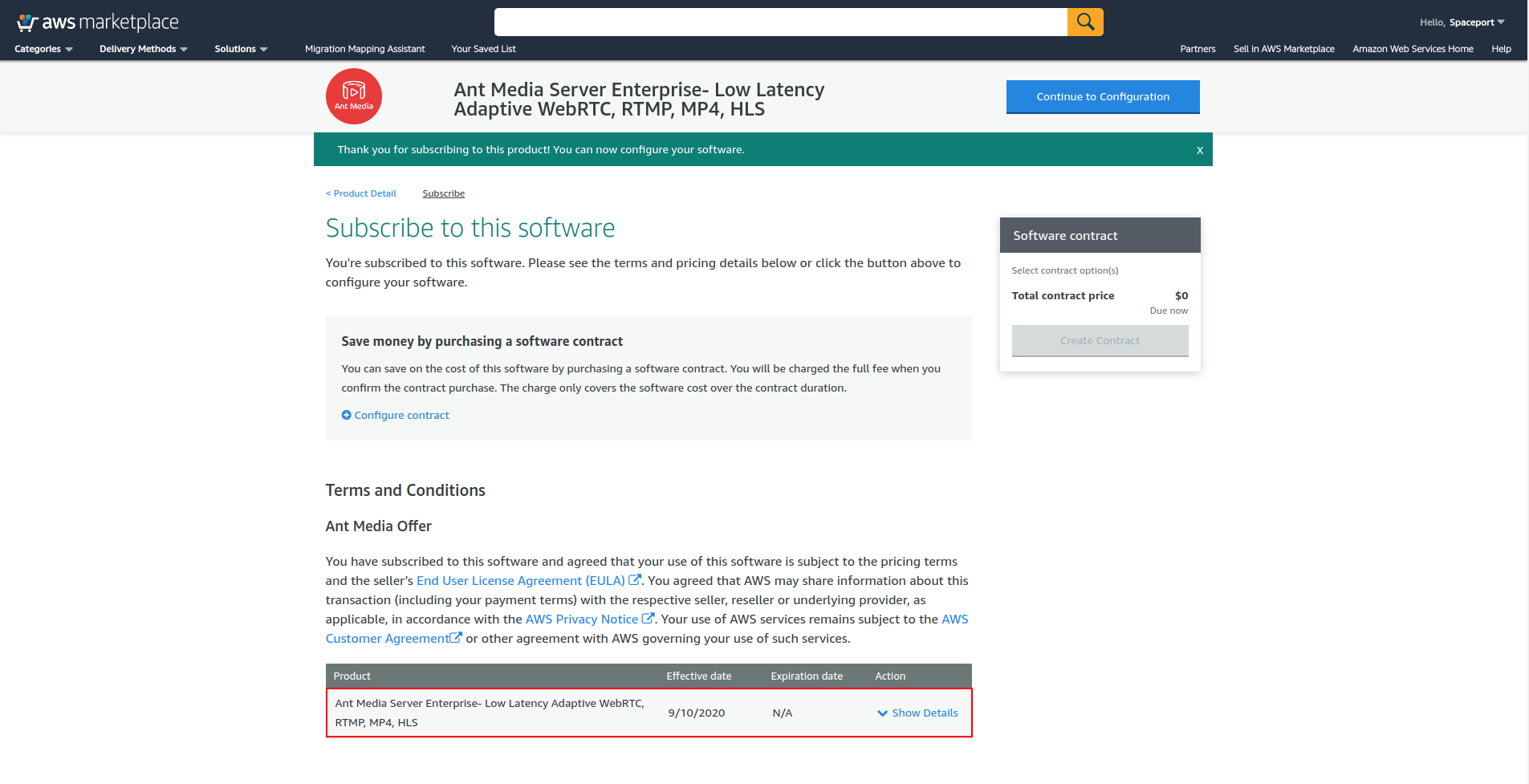
Task: Click the Save money by purchasing heading
Action: [x=482, y=342]
